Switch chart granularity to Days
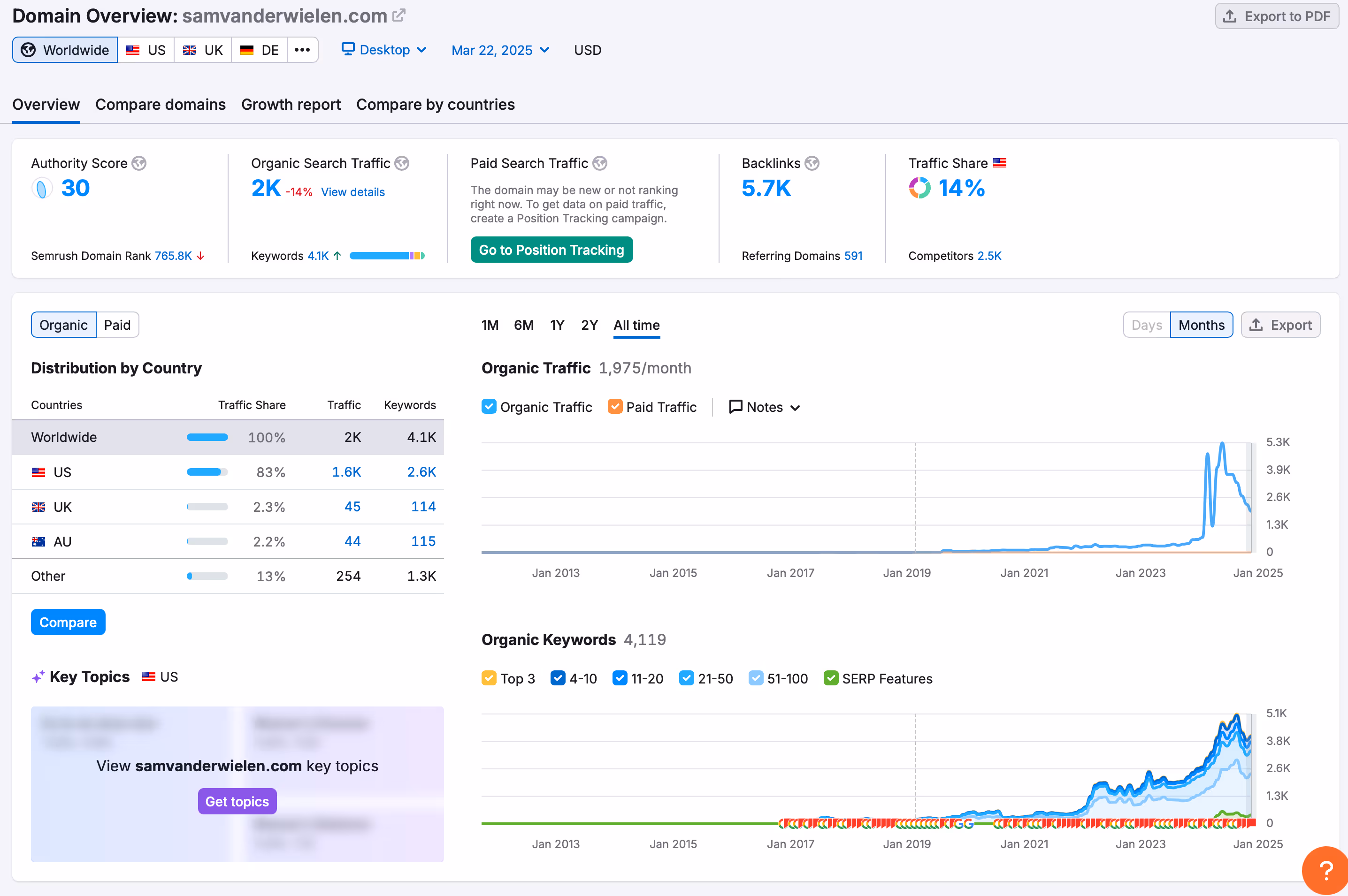Screen dimensions: 1348x896 [x=1147, y=325]
